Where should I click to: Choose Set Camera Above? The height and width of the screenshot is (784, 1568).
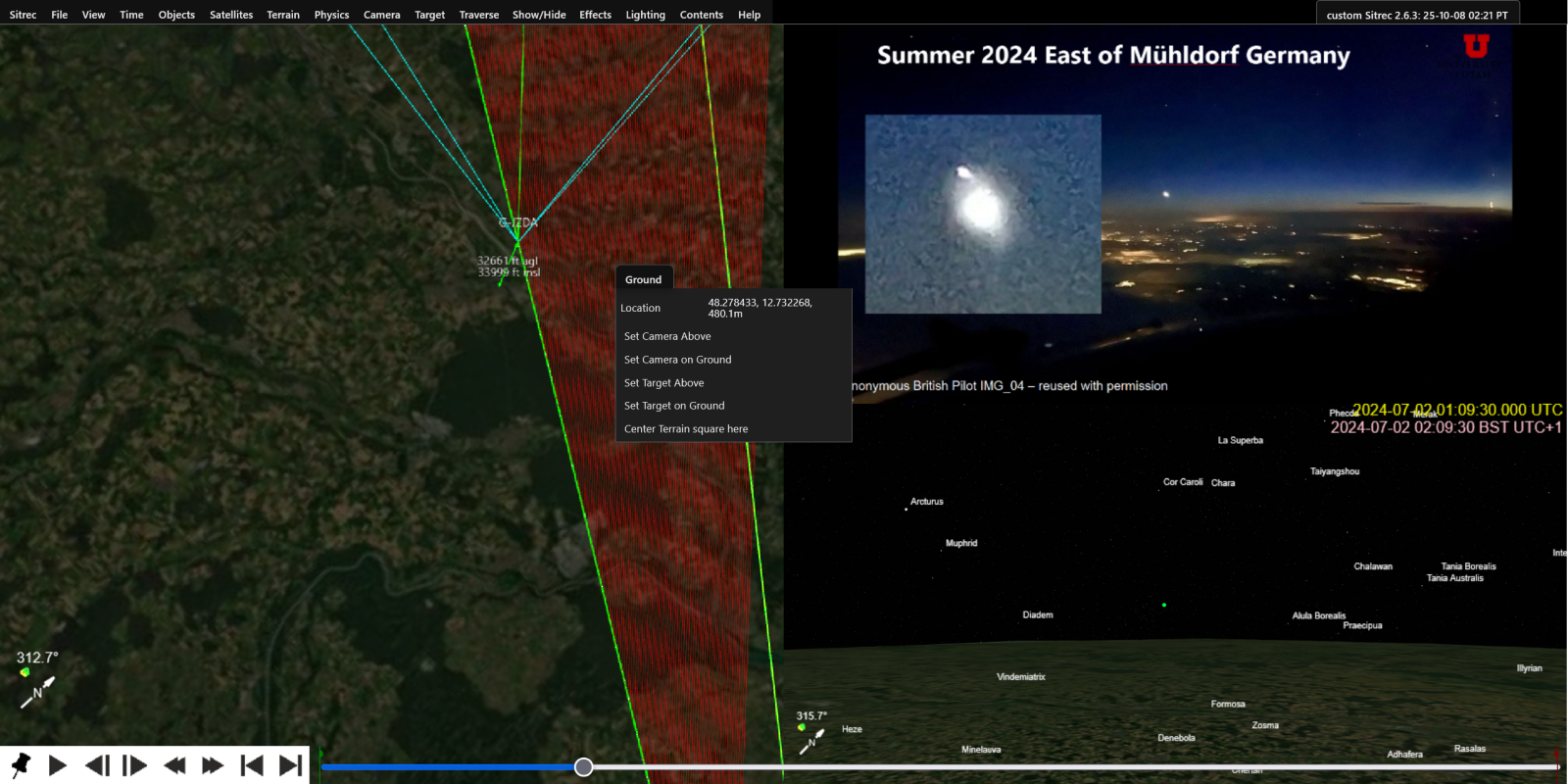pos(667,336)
